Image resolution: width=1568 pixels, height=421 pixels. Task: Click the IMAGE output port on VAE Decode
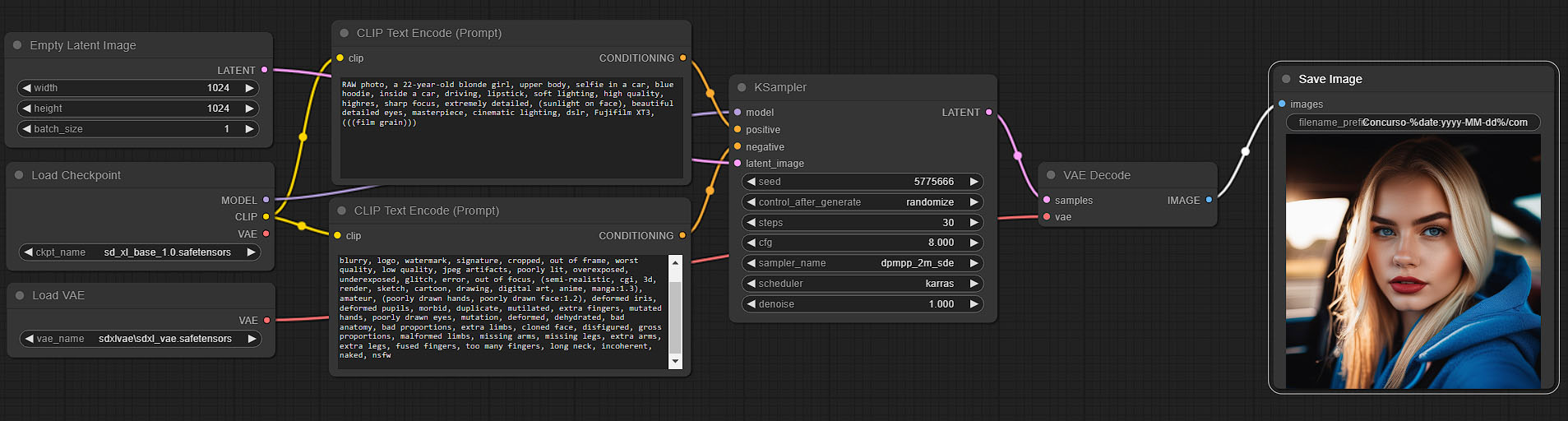point(1209,200)
